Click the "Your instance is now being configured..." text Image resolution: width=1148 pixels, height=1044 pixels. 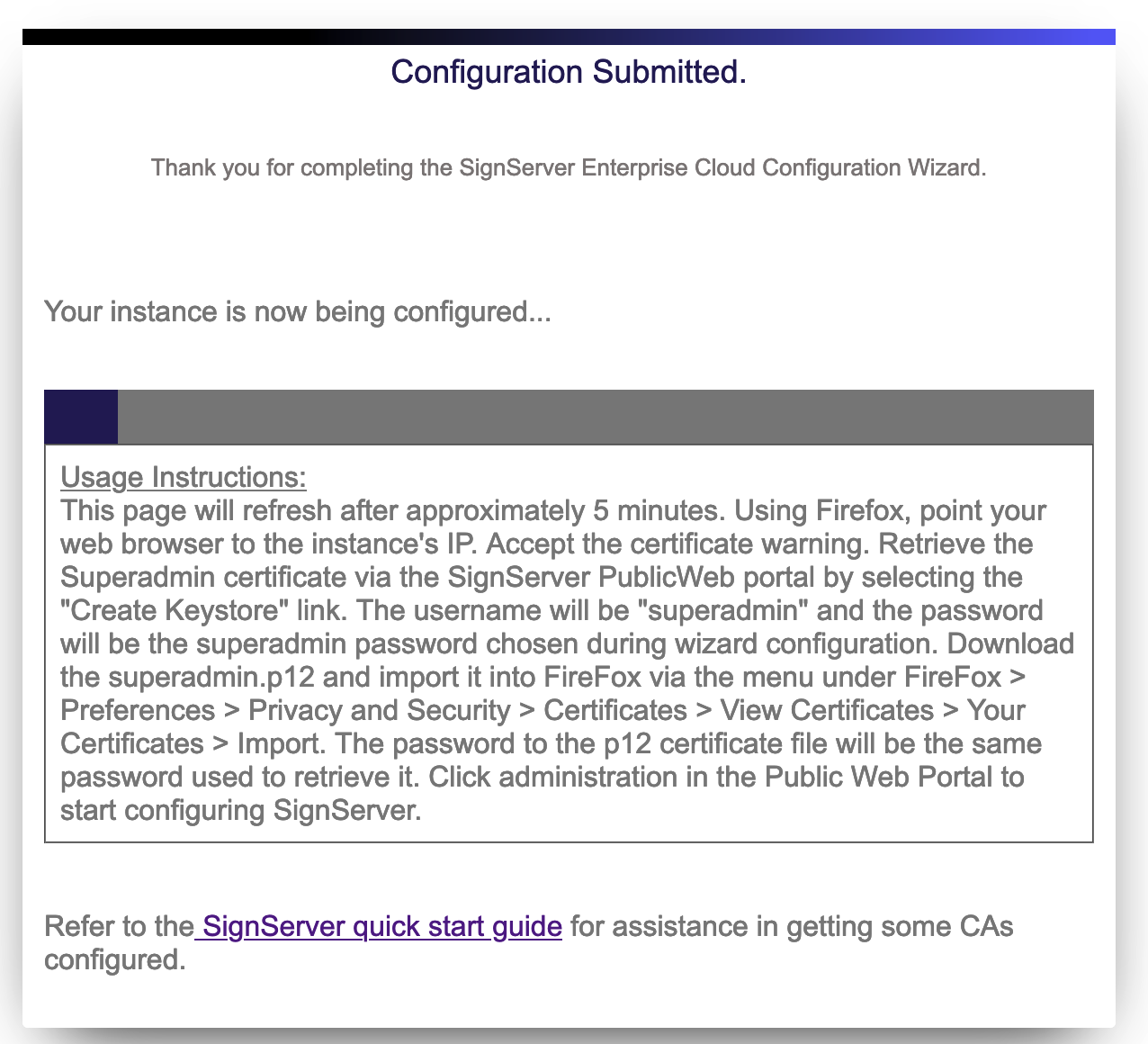coord(297,312)
